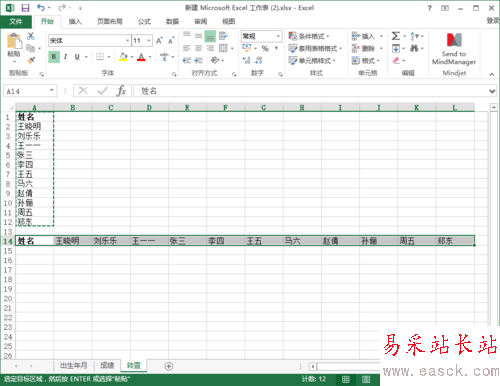This screenshot has height=386, width=500.
Task: Click the Redo arrow icon
Action: (x=62, y=7)
